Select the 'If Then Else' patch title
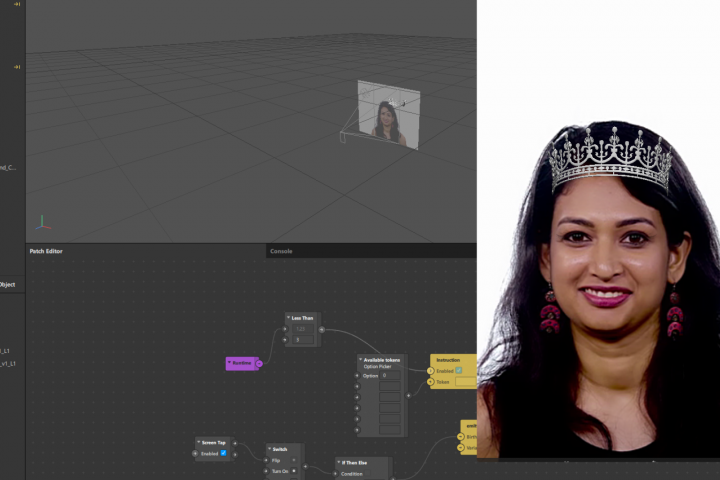The width and height of the screenshot is (720, 480). 354,463
